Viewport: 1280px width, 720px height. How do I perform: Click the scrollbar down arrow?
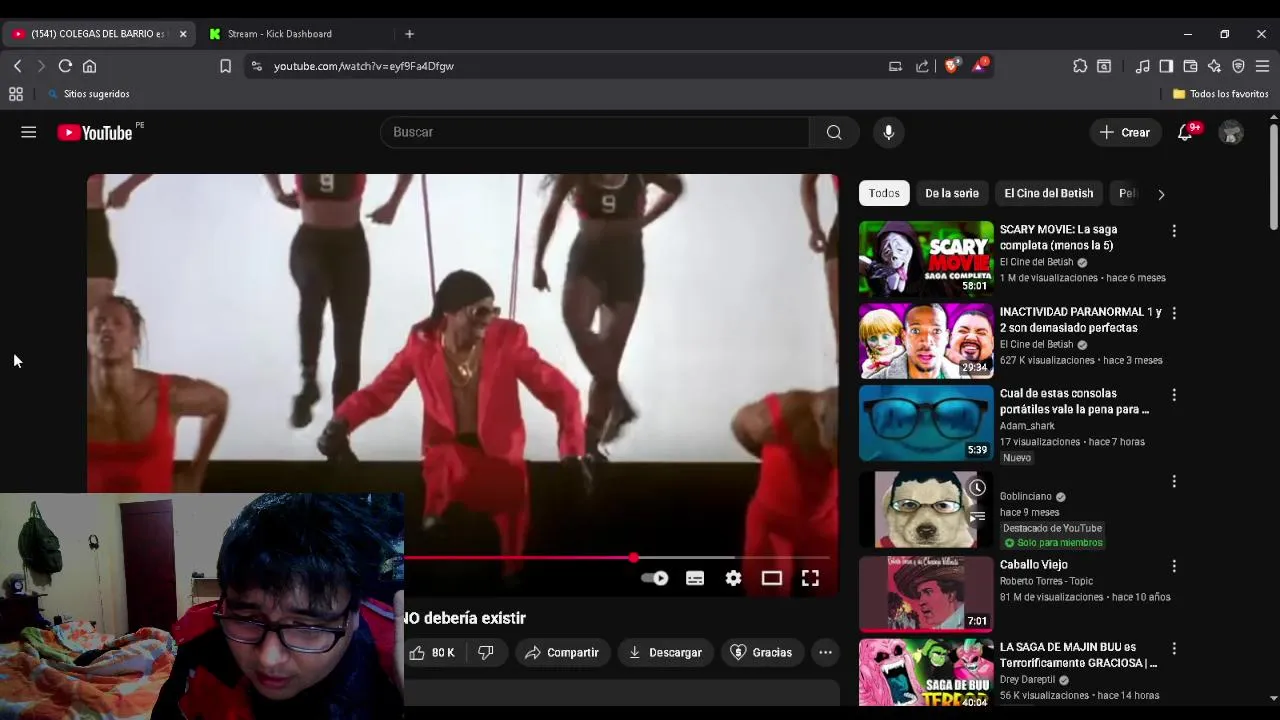click(x=1273, y=698)
